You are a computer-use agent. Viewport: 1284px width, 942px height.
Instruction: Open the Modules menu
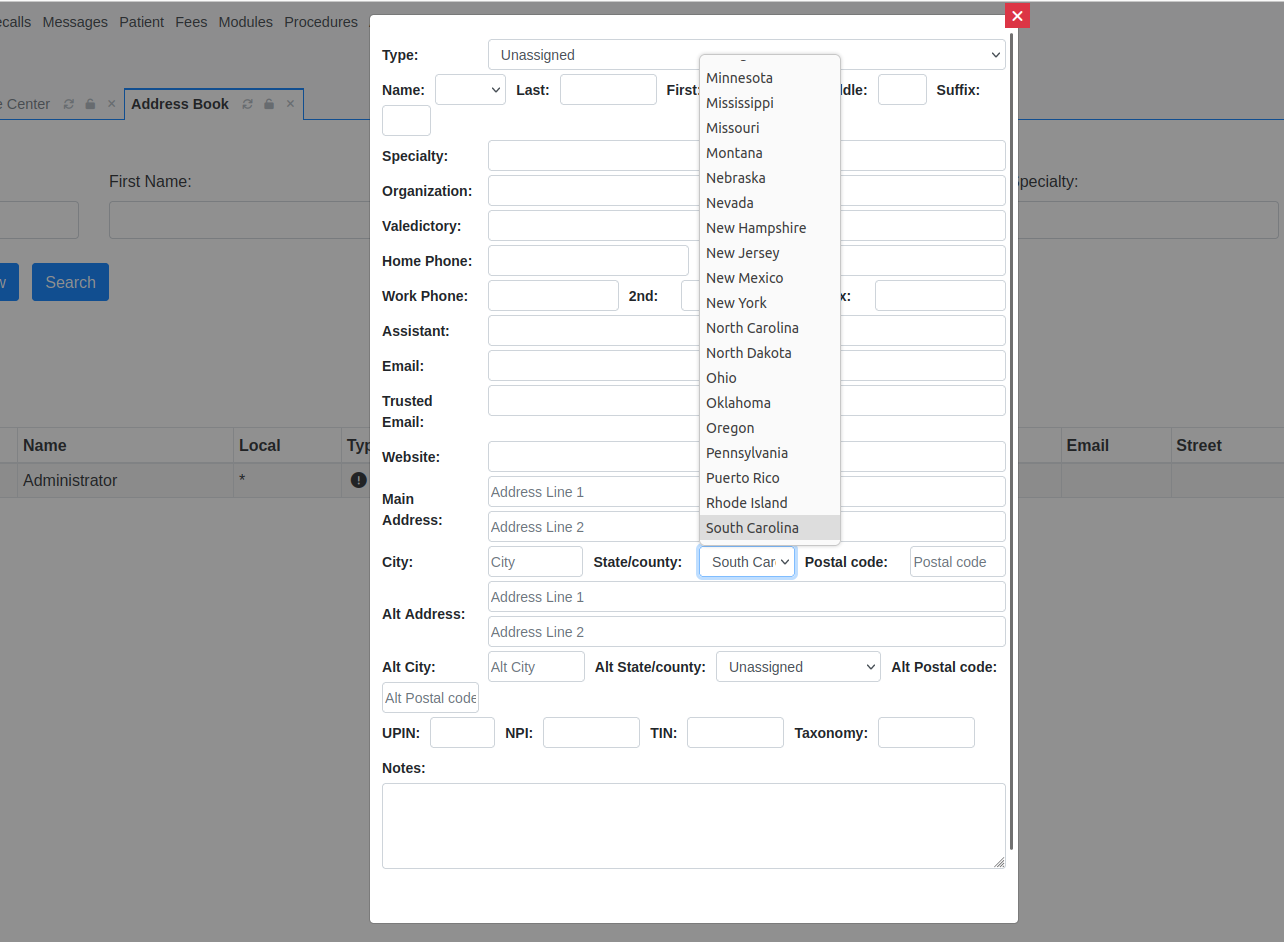click(245, 21)
